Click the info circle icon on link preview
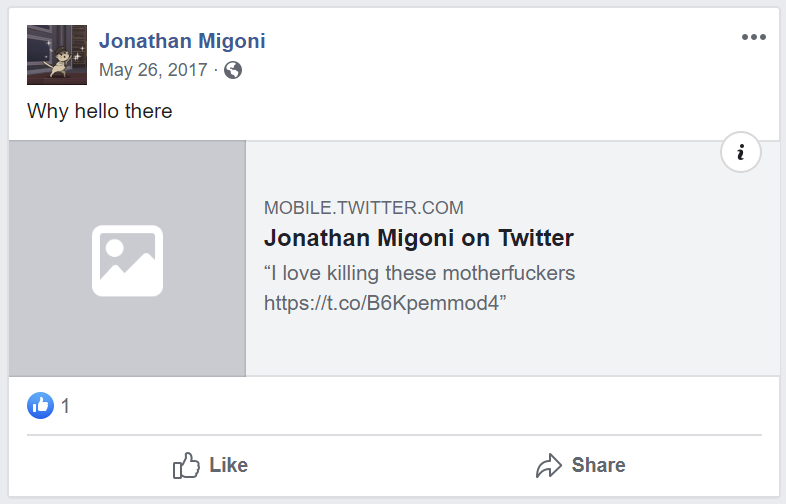This screenshot has height=504, width=786. click(x=740, y=152)
